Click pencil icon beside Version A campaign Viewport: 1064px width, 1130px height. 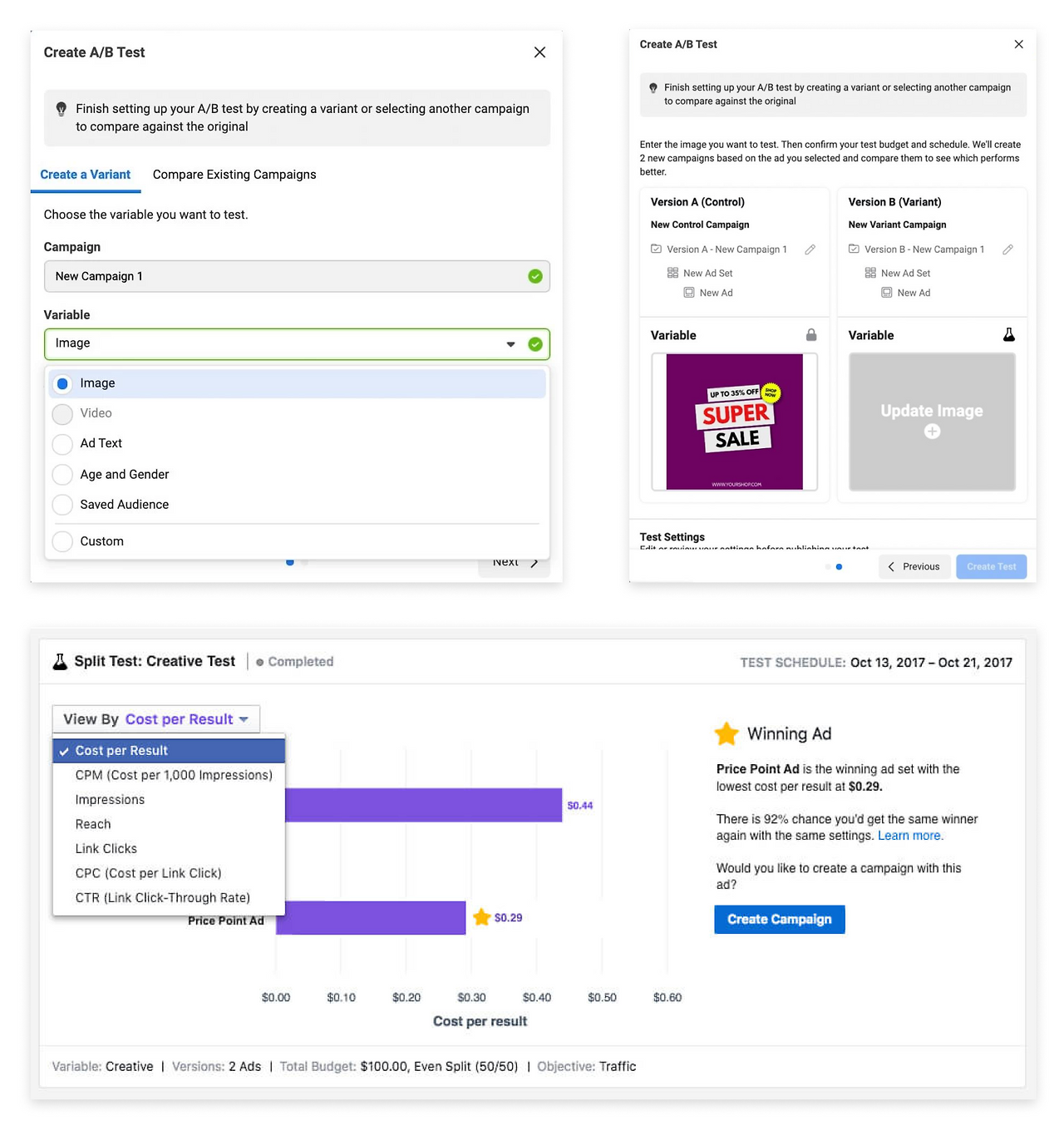(810, 249)
